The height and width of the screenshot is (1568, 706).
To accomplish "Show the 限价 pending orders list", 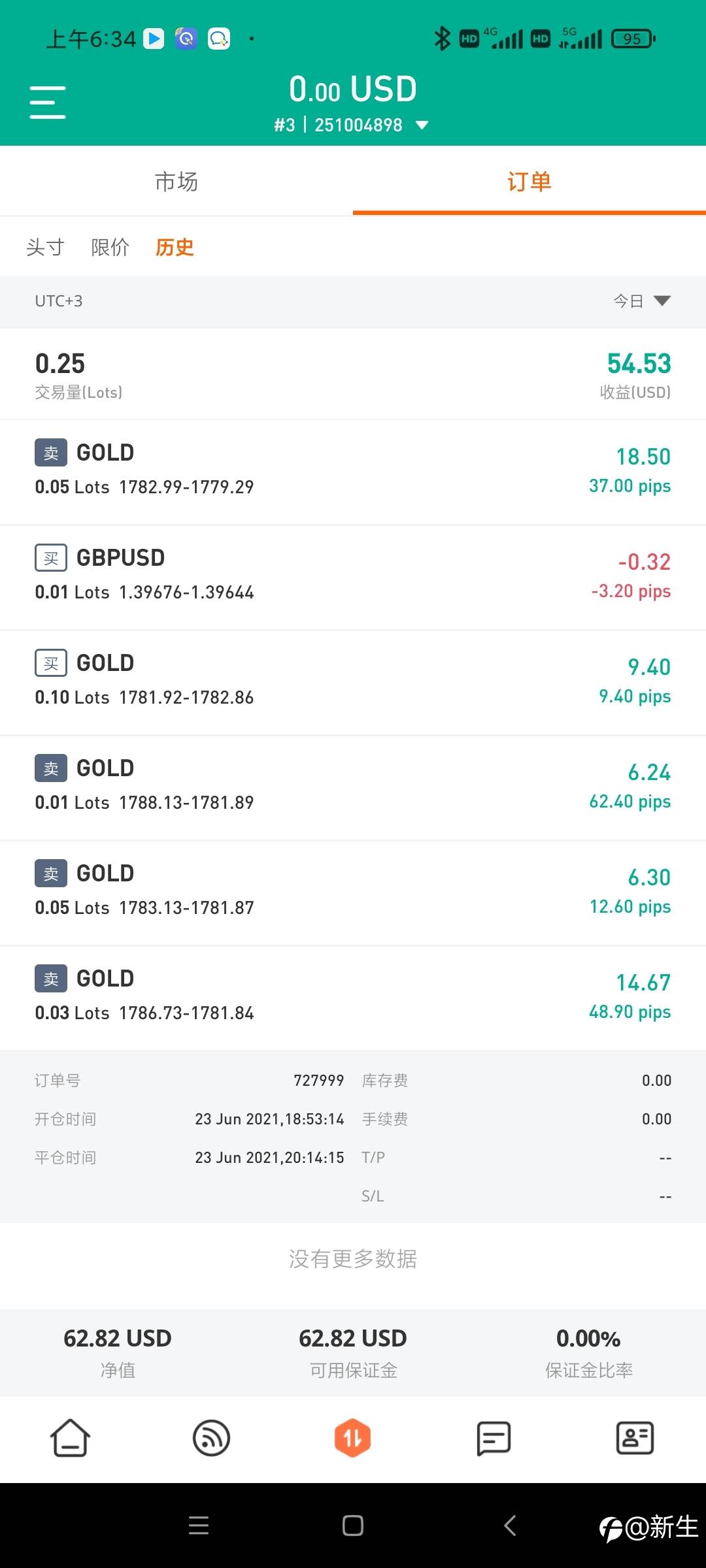I will click(110, 247).
